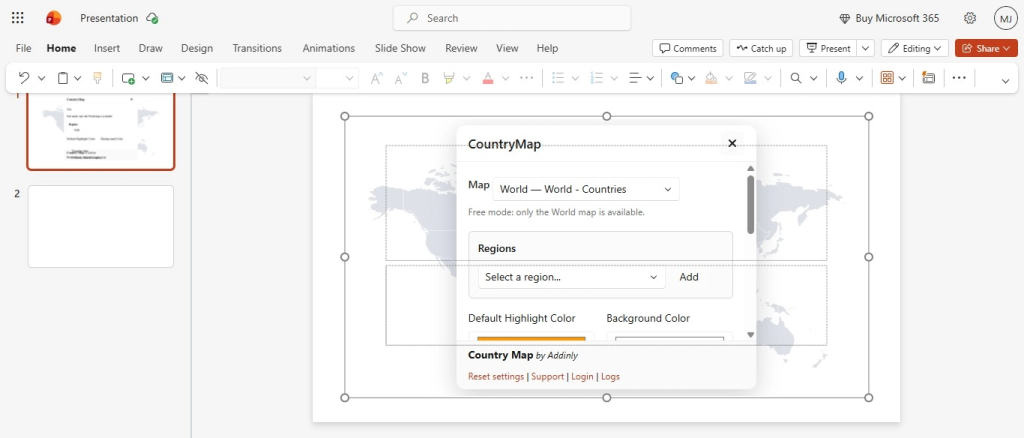Apply a numbered list
This screenshot has width=1024, height=438.
click(596, 78)
